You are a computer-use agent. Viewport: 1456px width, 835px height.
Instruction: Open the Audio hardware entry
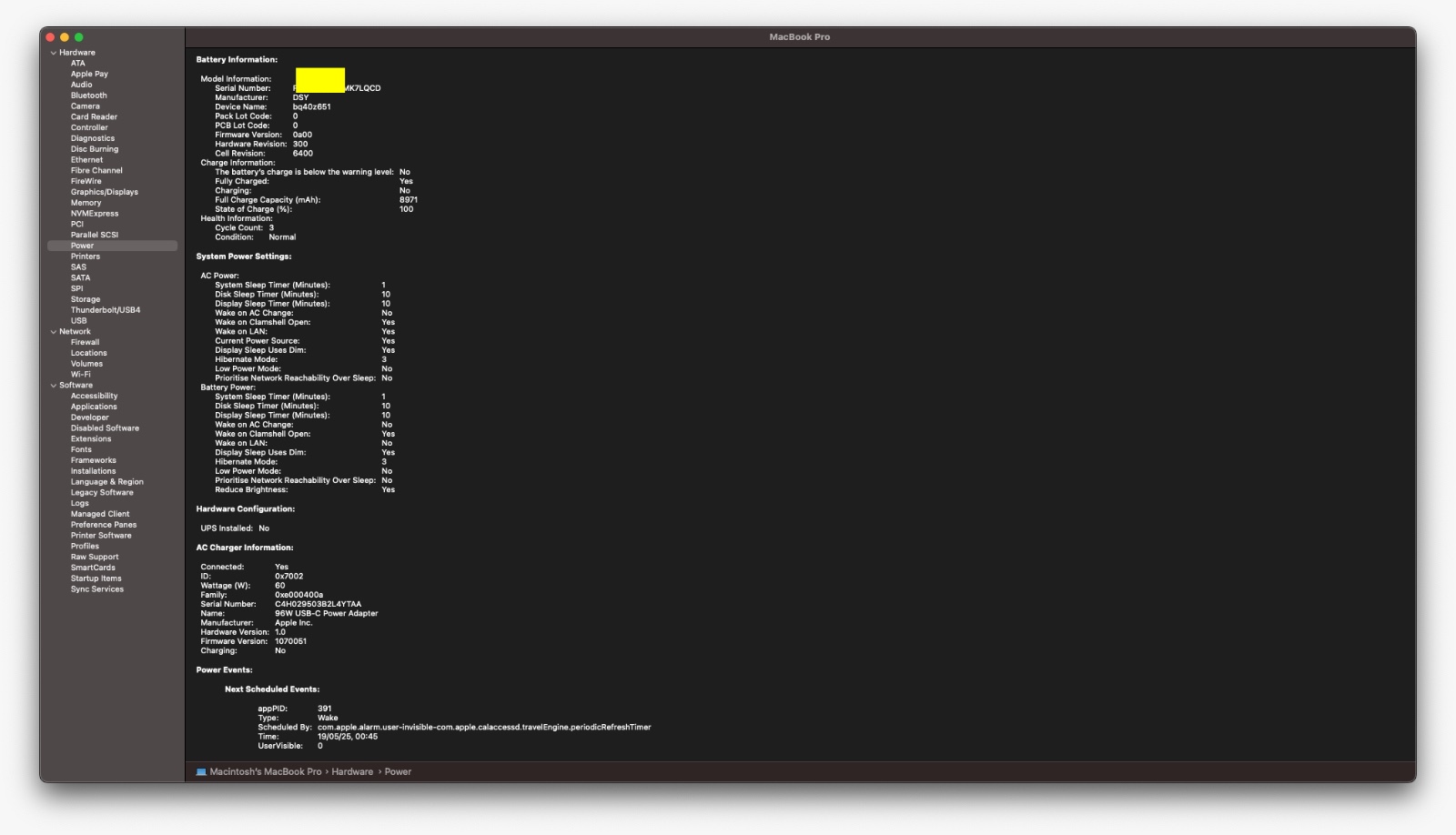[x=82, y=85]
